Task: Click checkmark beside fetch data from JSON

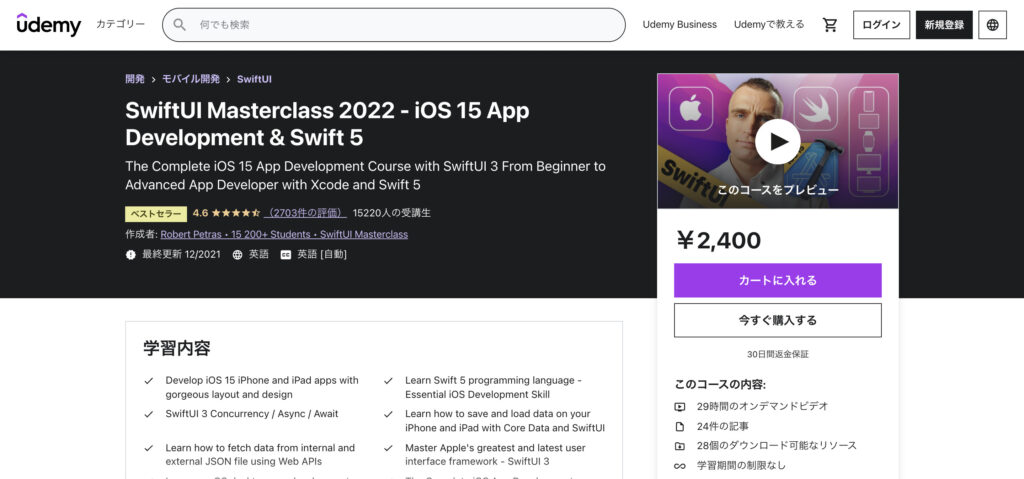Action: coord(149,448)
